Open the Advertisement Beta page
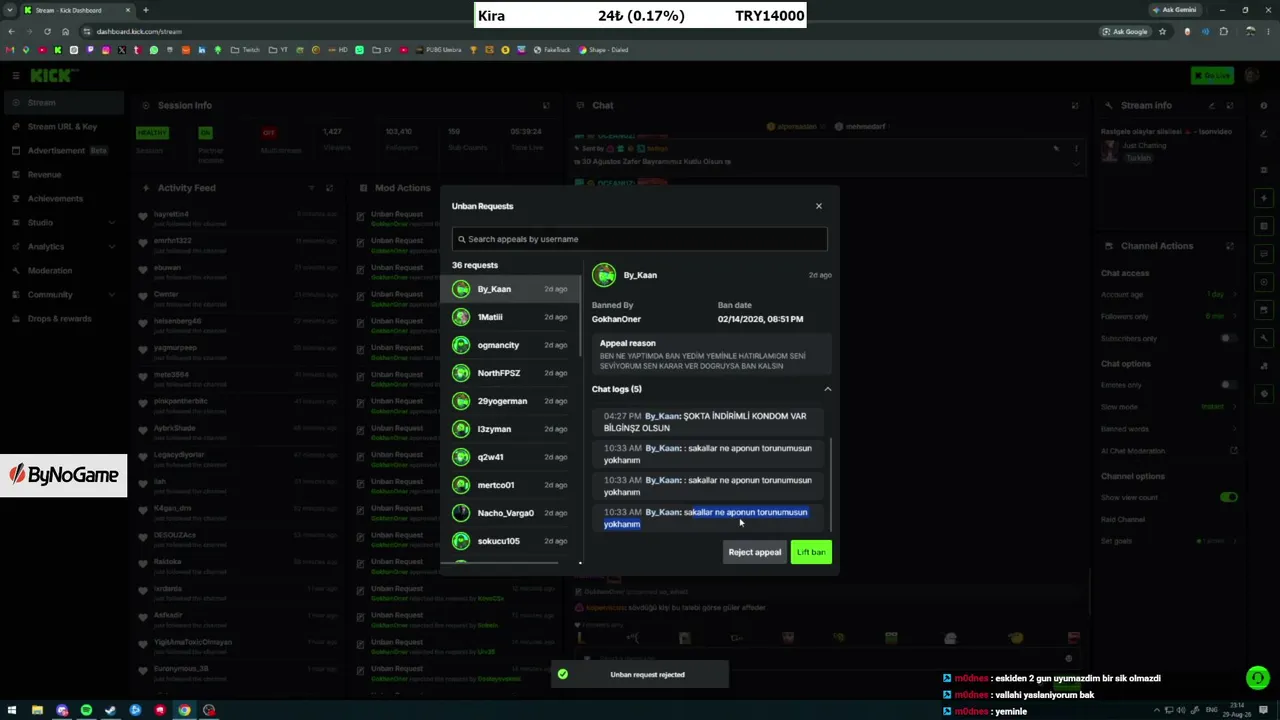This screenshot has width=1280, height=720. pos(62,151)
